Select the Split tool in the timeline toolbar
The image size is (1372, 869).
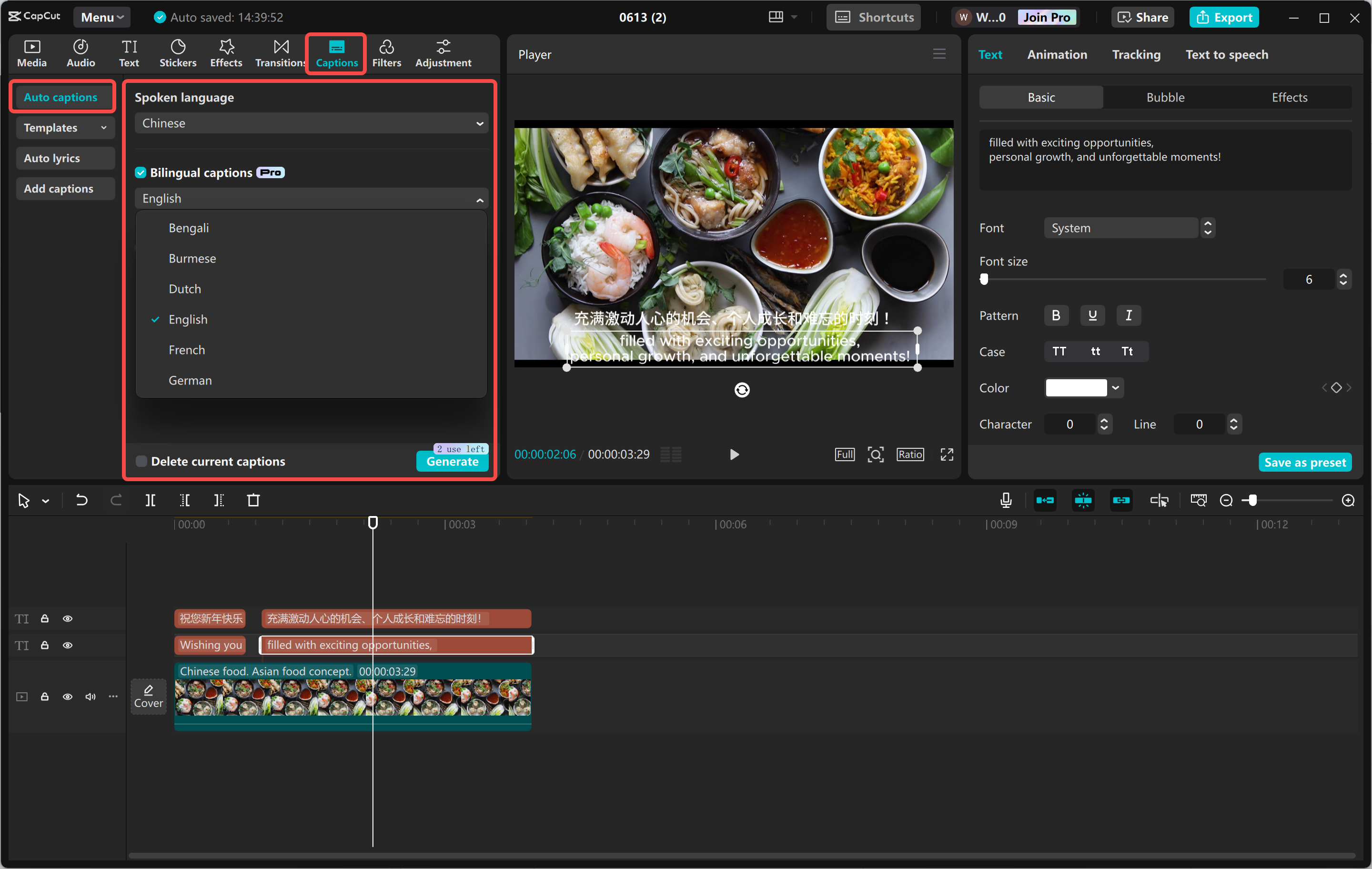(x=151, y=500)
